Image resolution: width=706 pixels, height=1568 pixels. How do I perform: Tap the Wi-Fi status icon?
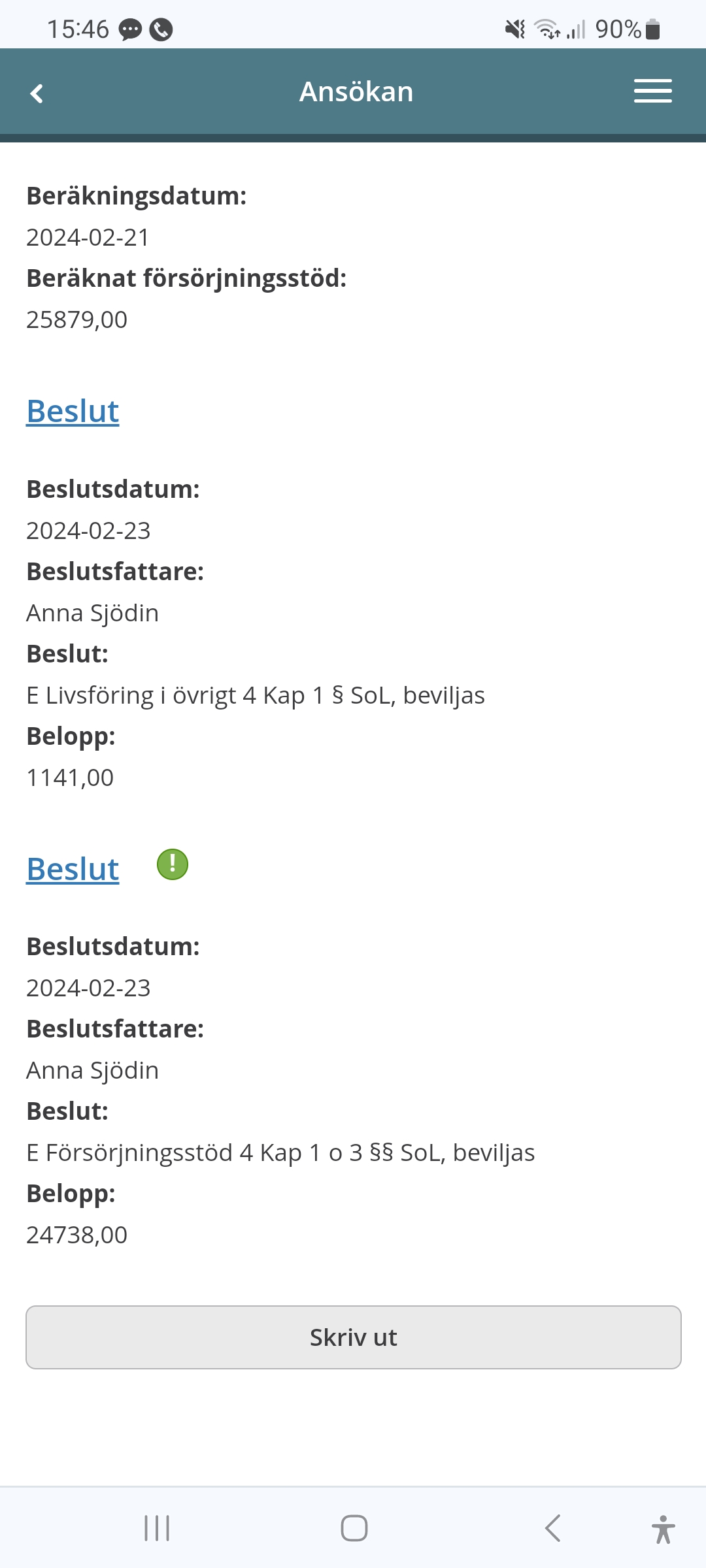click(x=546, y=29)
